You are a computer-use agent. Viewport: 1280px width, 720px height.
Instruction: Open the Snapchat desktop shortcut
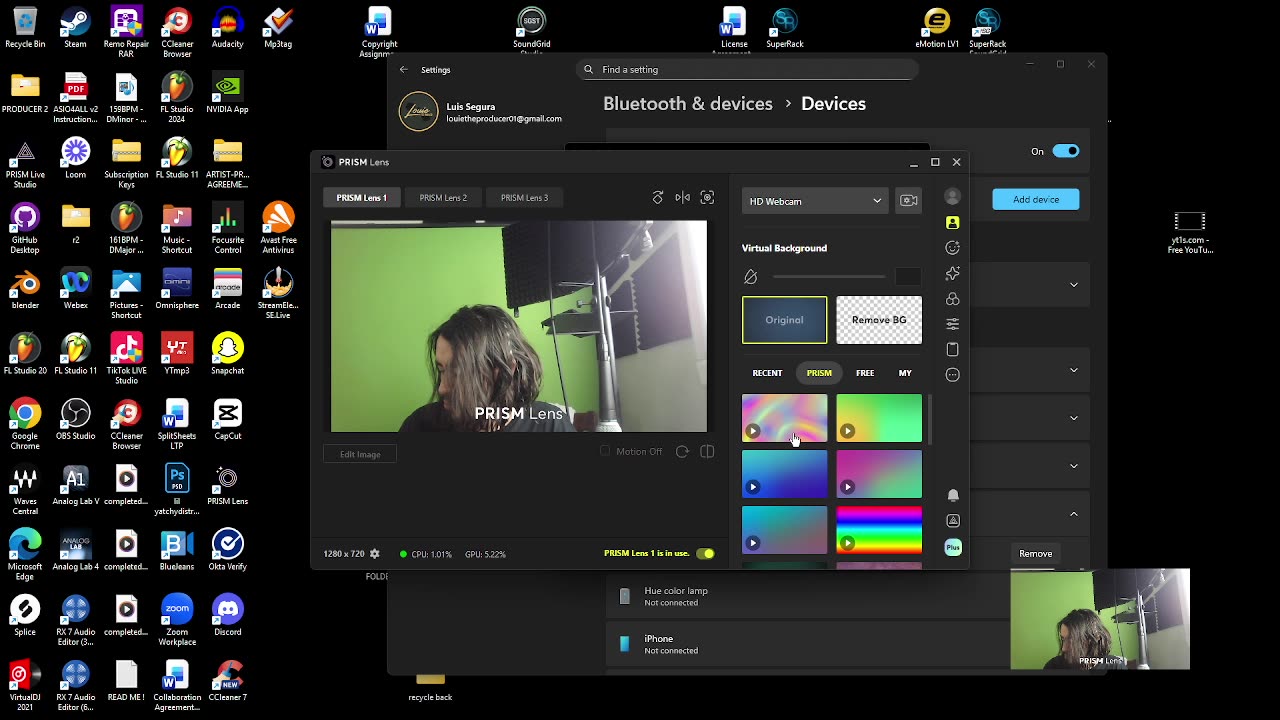pos(228,354)
